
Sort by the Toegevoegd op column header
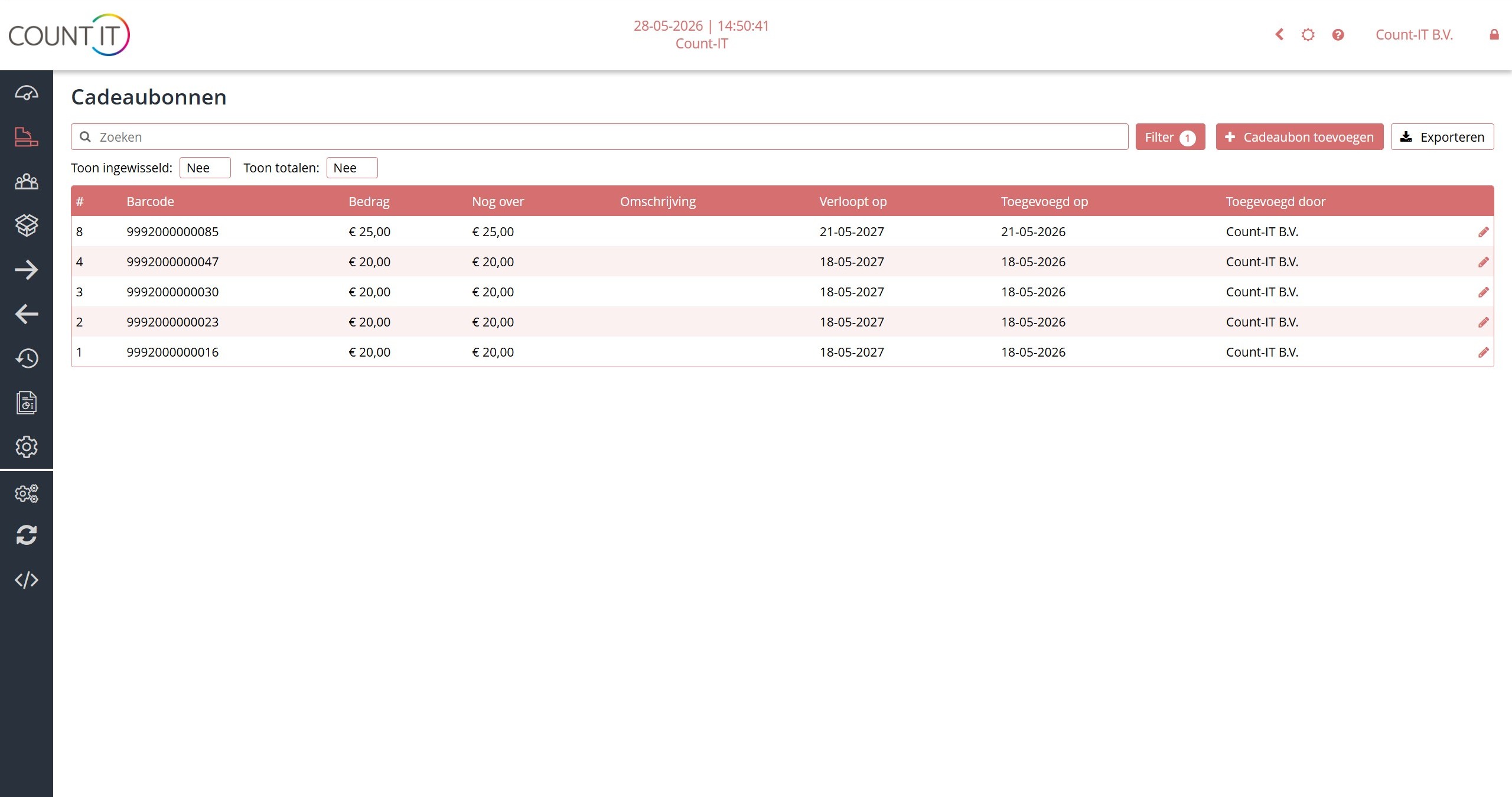pyautogui.click(x=1044, y=201)
